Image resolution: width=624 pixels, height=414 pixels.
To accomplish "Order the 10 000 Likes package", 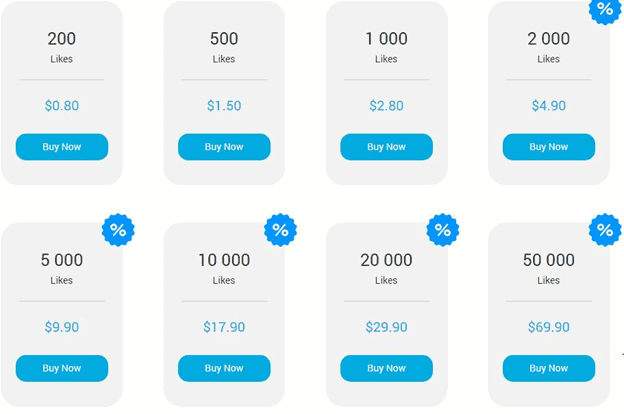I will point(224,368).
